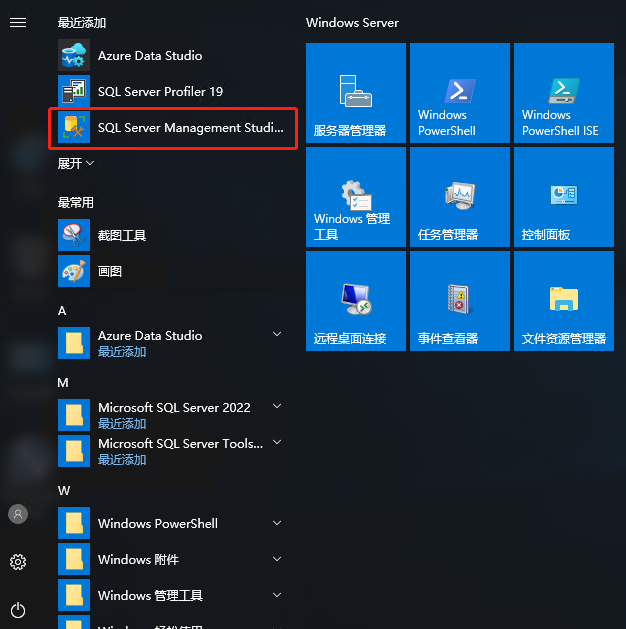
Task: Open the 截图工具 snipping tool
Action: pyautogui.click(x=172, y=235)
